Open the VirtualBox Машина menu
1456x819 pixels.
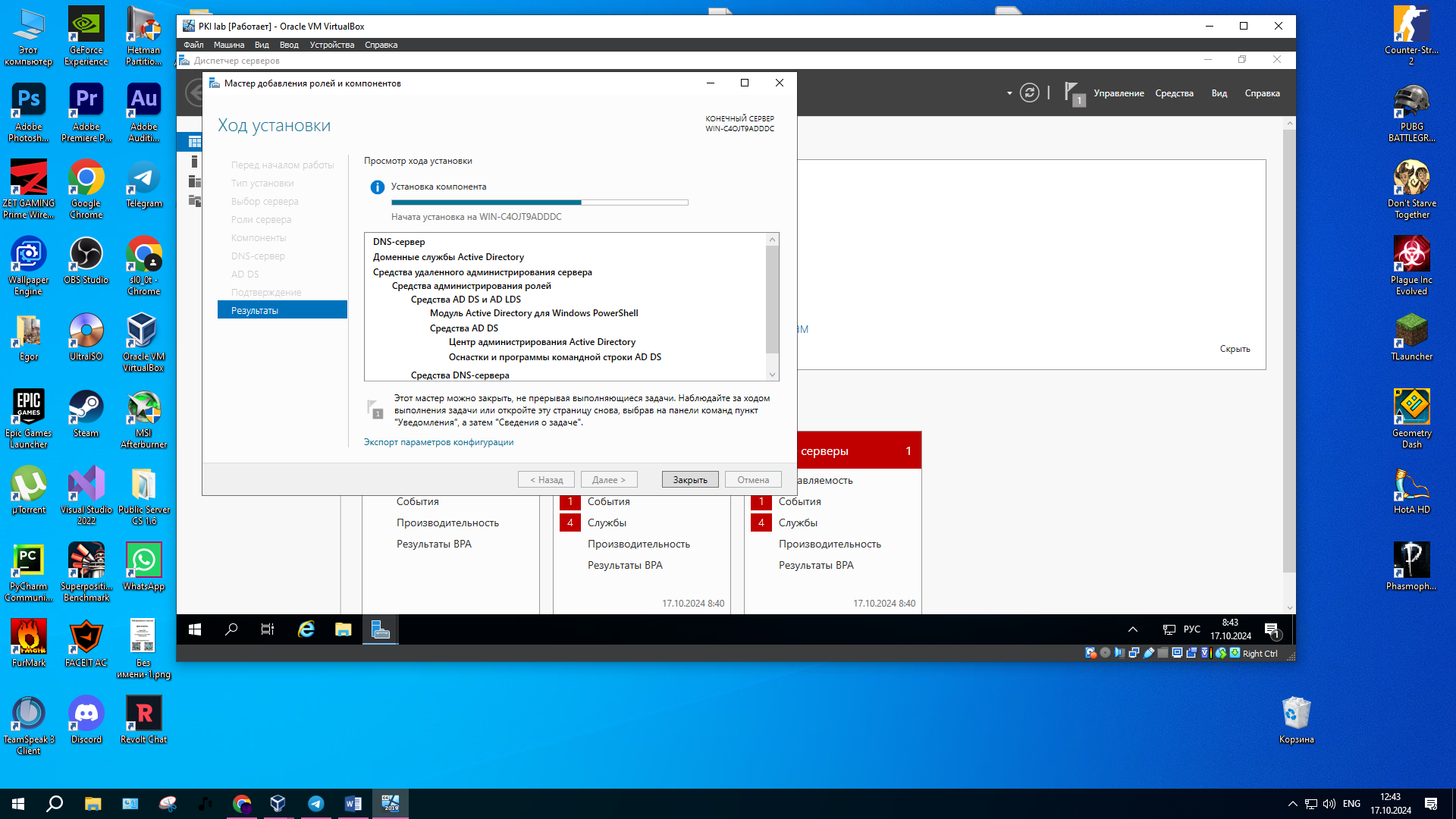click(x=229, y=45)
